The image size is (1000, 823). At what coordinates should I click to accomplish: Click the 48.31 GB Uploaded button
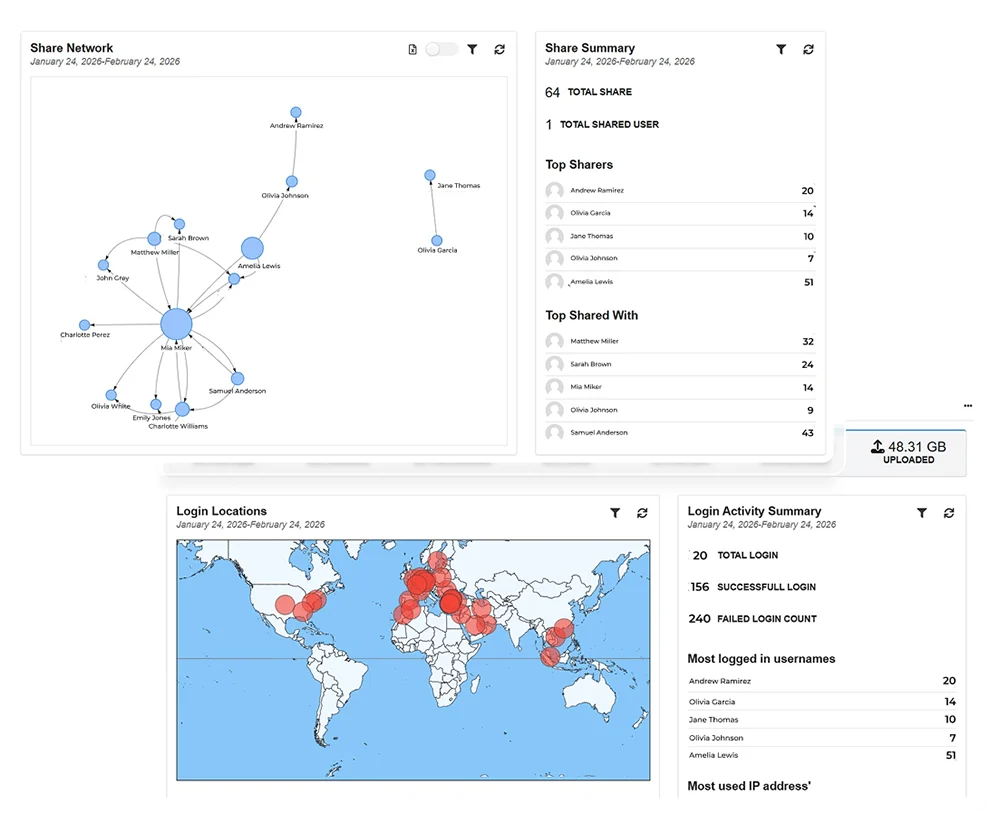(908, 452)
